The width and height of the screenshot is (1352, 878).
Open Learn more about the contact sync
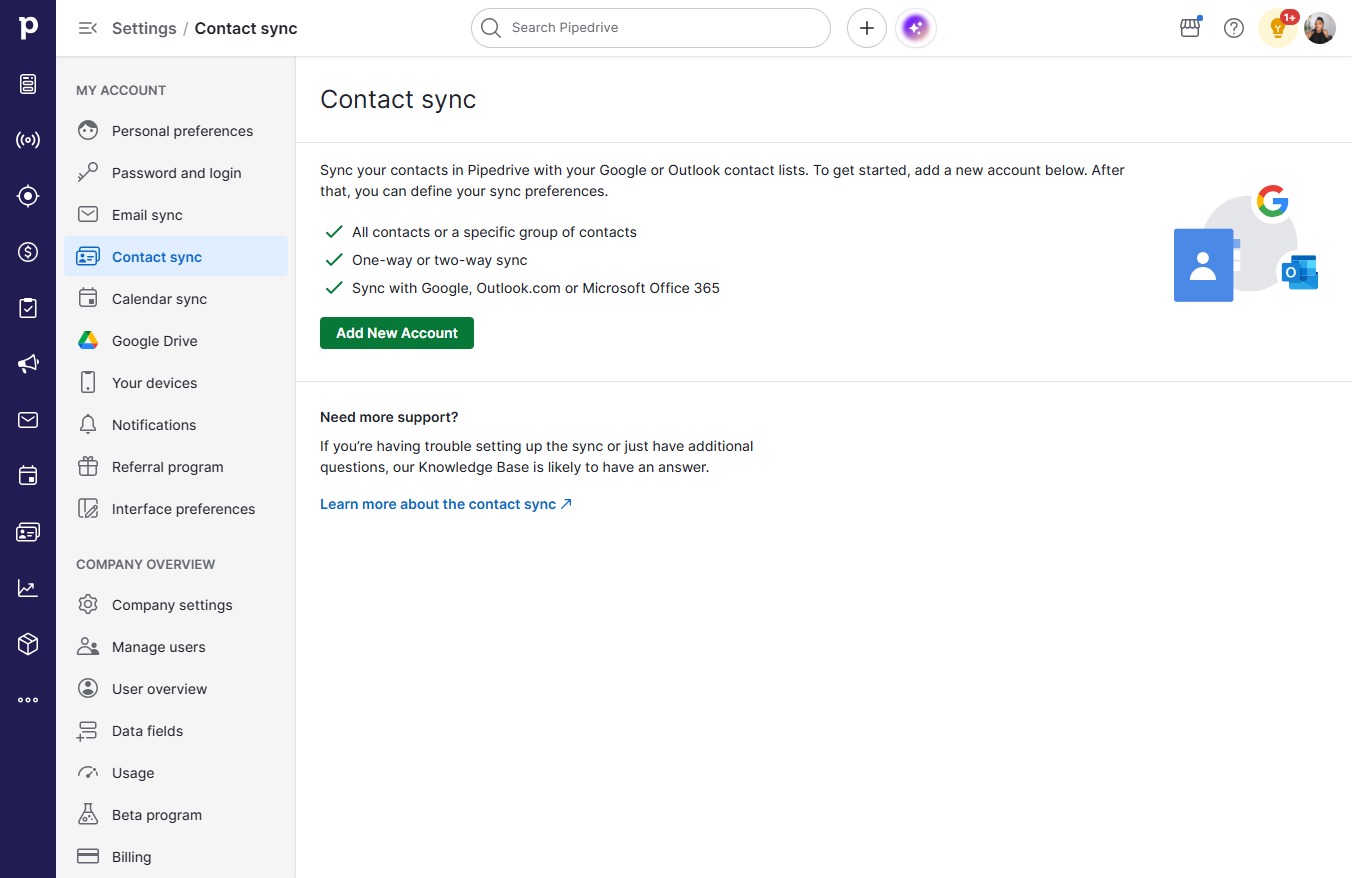pyautogui.click(x=446, y=504)
